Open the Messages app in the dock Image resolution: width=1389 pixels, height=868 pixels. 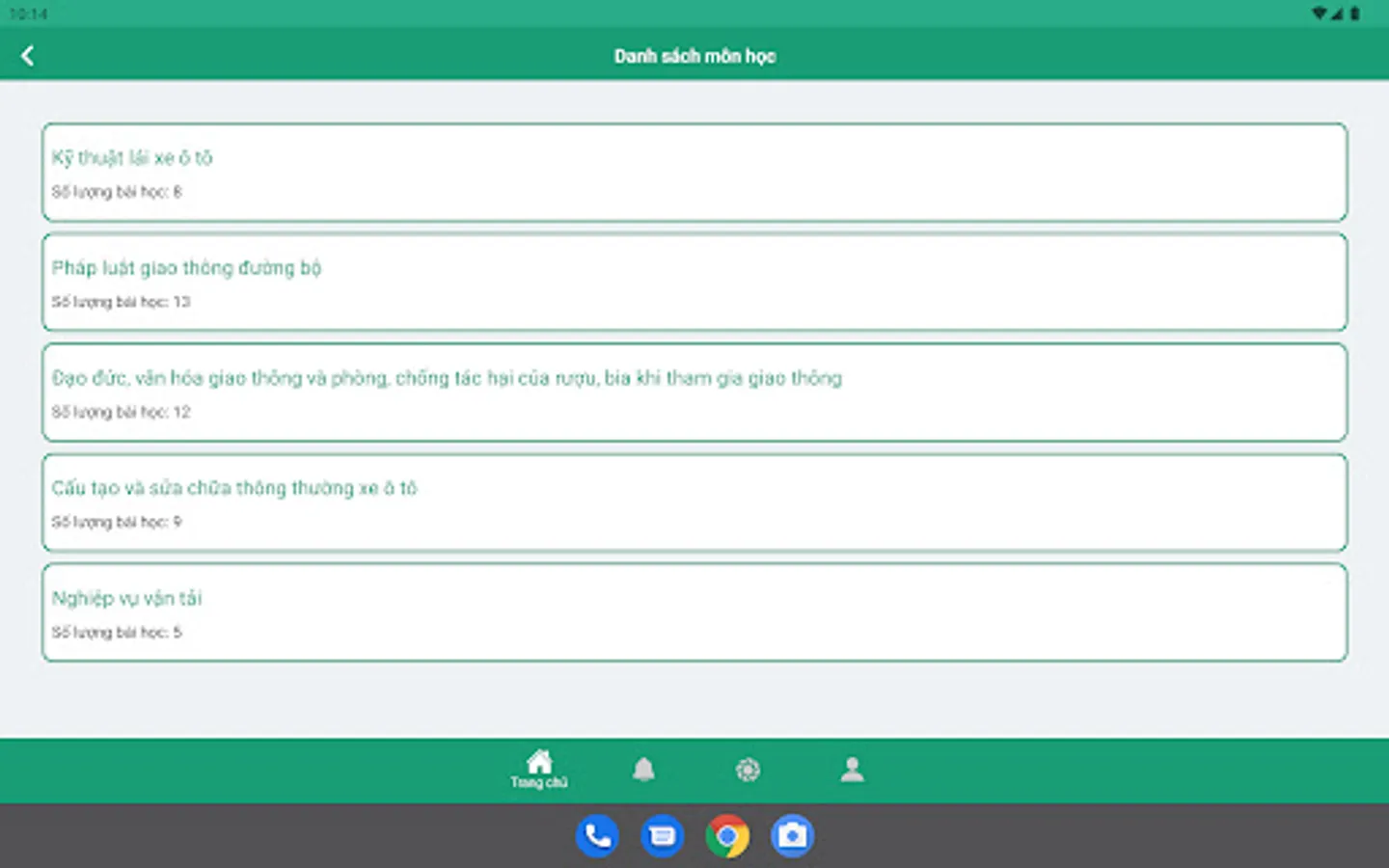point(663,835)
